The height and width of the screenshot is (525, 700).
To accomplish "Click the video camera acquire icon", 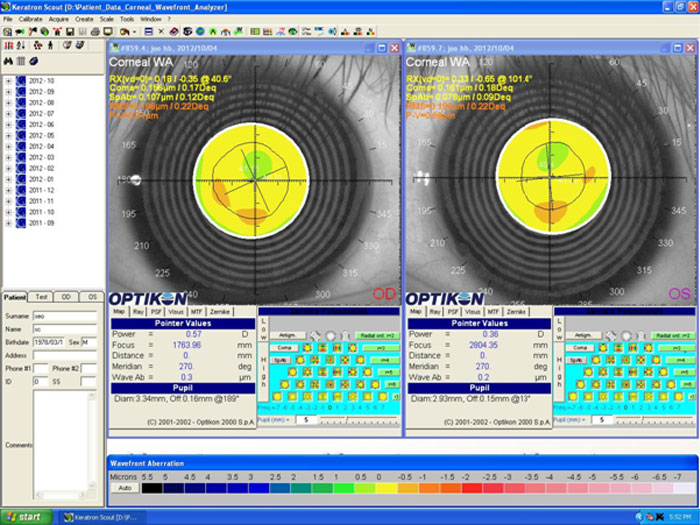I will coord(20,32).
